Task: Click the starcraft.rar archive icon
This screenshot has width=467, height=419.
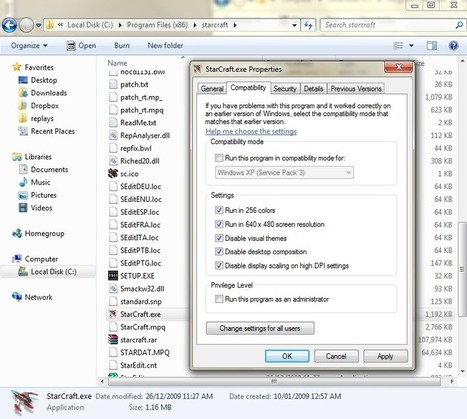Action: tap(113, 340)
